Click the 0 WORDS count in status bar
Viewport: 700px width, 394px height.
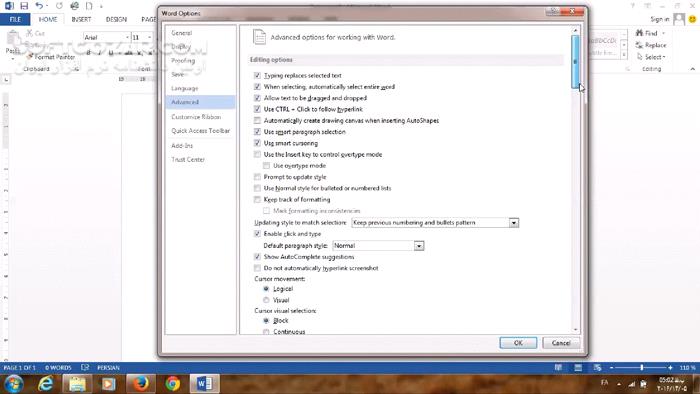click(58, 368)
